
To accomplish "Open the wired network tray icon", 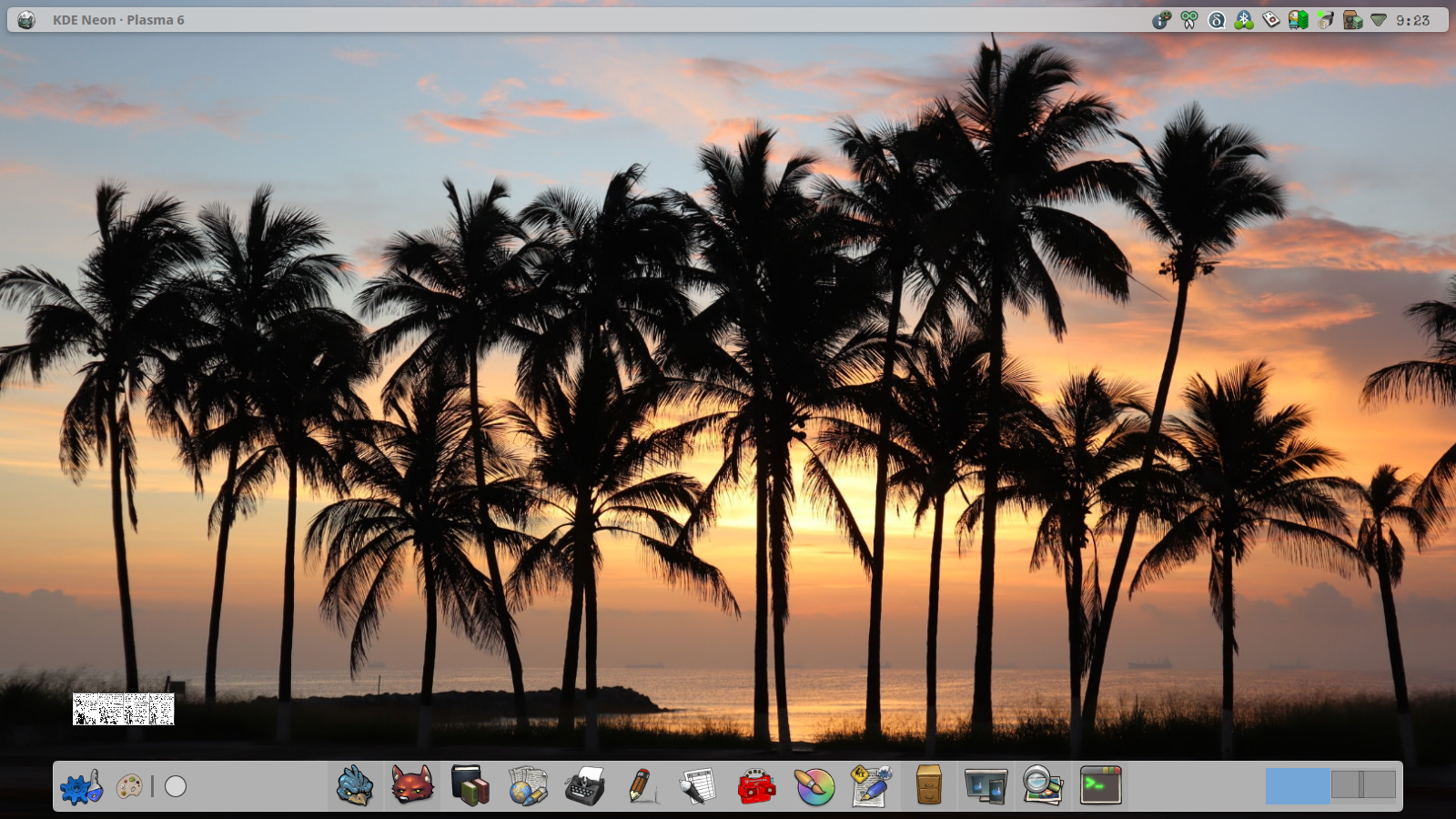I will (1326, 20).
